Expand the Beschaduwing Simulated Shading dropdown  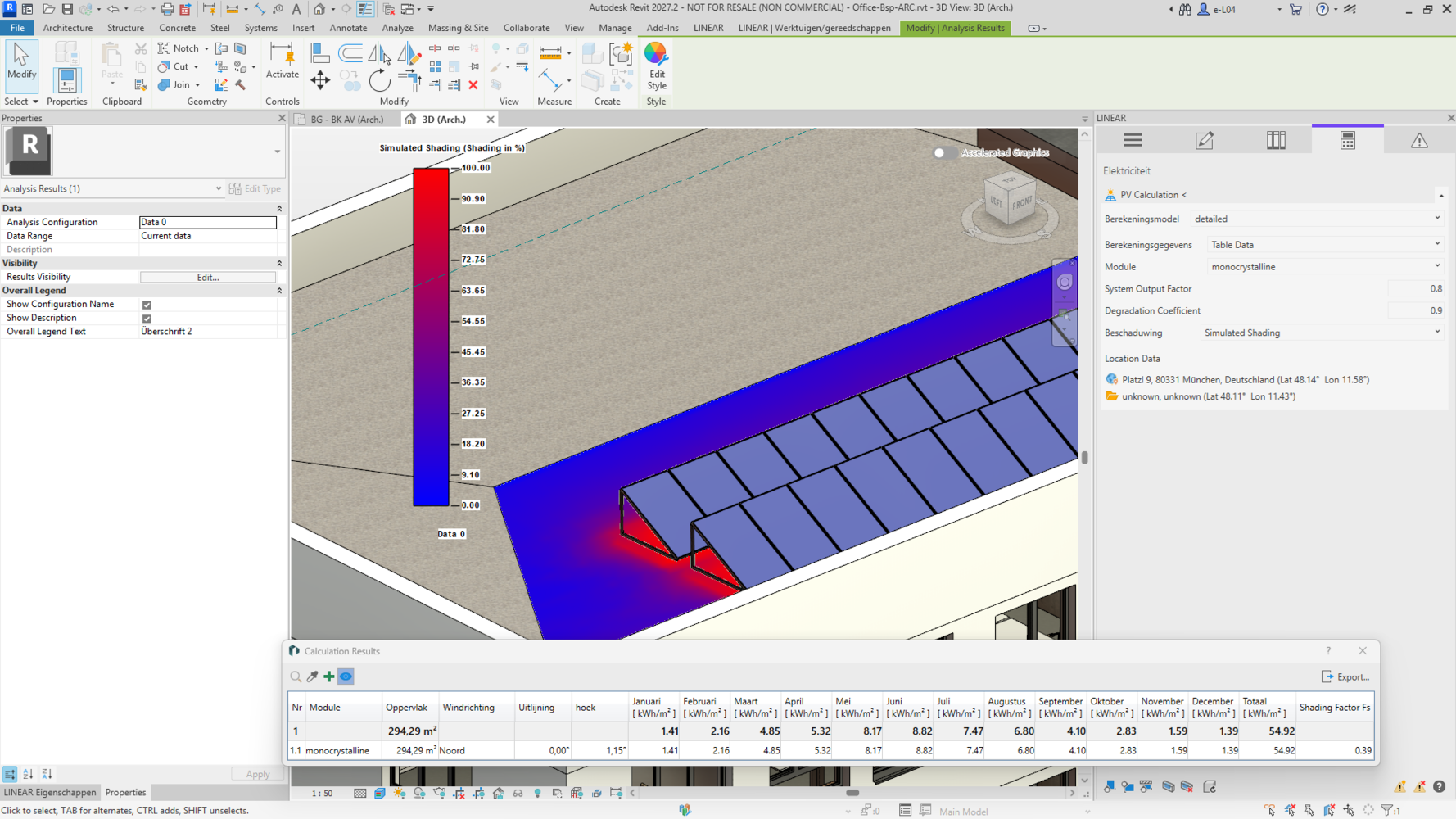(1322, 333)
